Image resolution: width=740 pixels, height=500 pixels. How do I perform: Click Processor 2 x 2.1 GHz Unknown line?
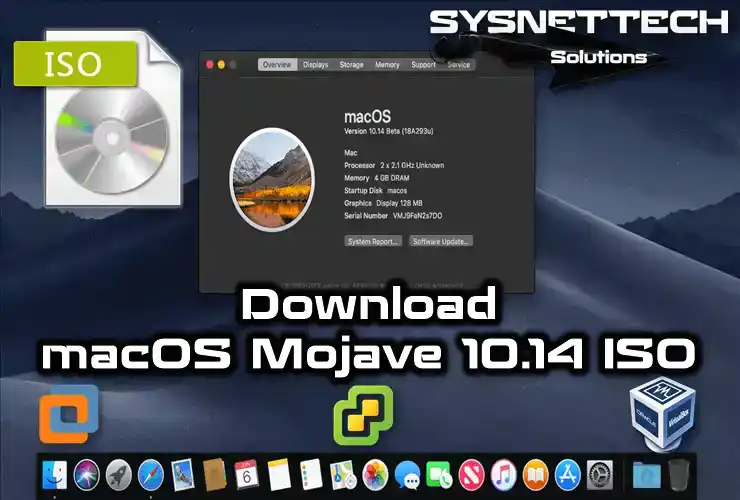pyautogui.click(x=394, y=165)
